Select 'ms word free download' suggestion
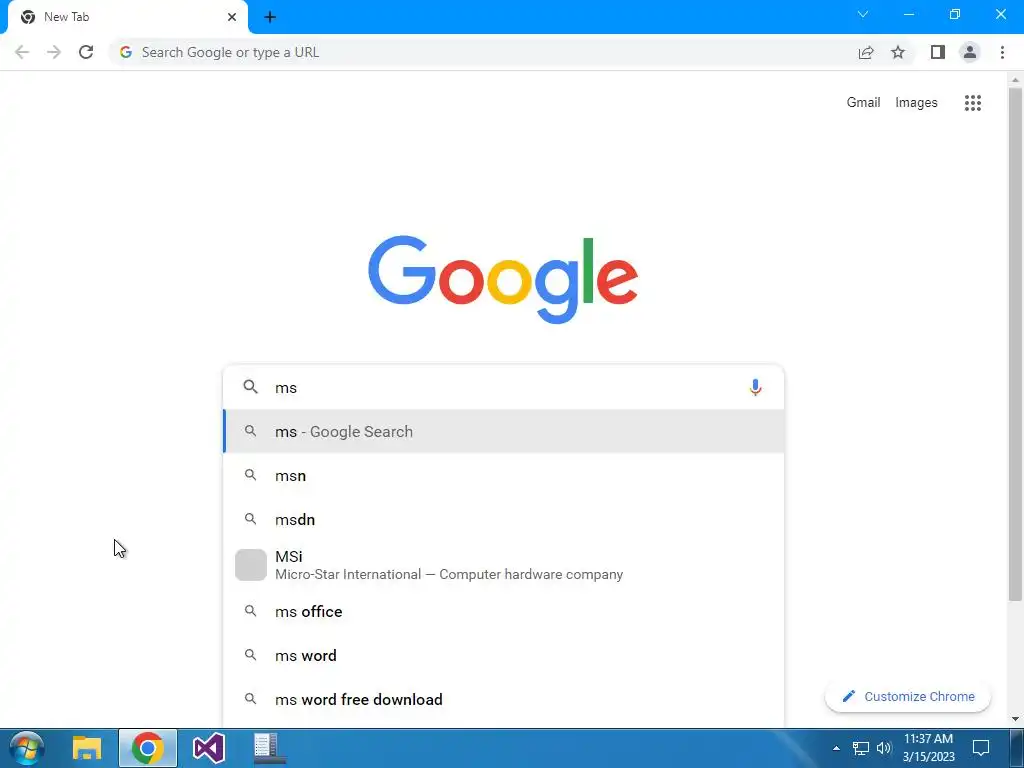 tap(504, 699)
